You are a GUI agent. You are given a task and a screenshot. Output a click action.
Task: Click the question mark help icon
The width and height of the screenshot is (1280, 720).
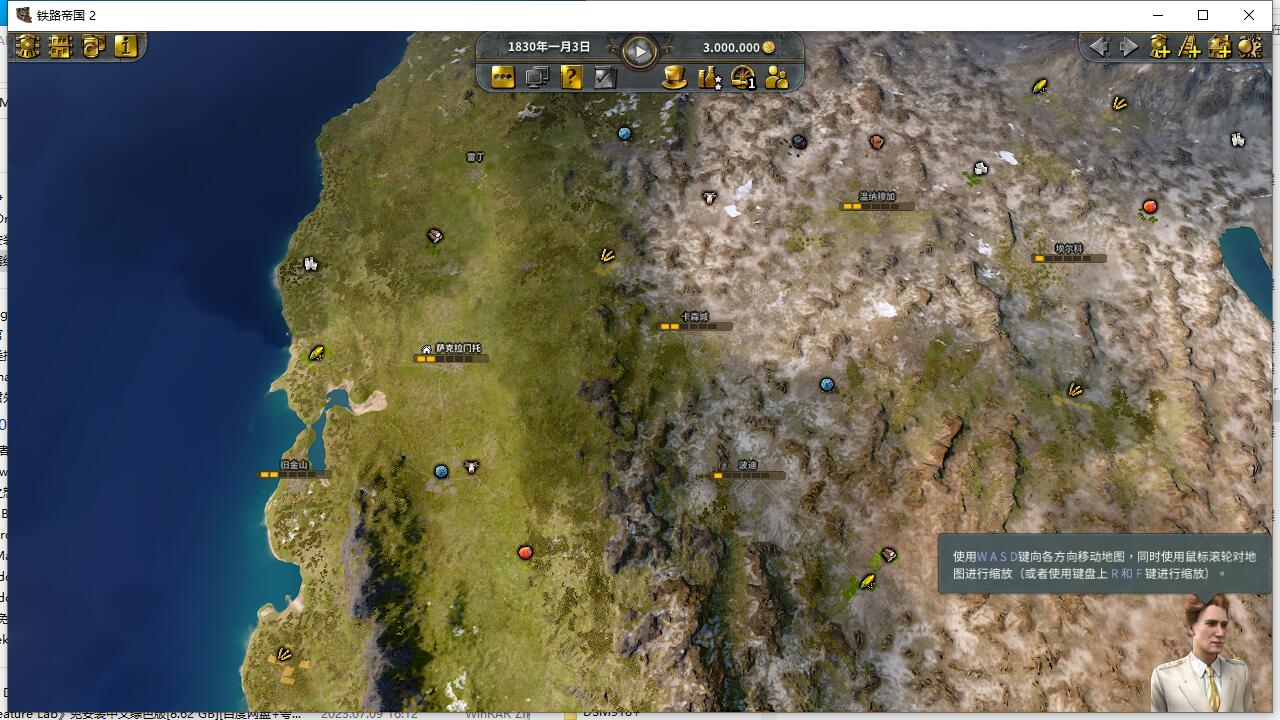point(571,77)
